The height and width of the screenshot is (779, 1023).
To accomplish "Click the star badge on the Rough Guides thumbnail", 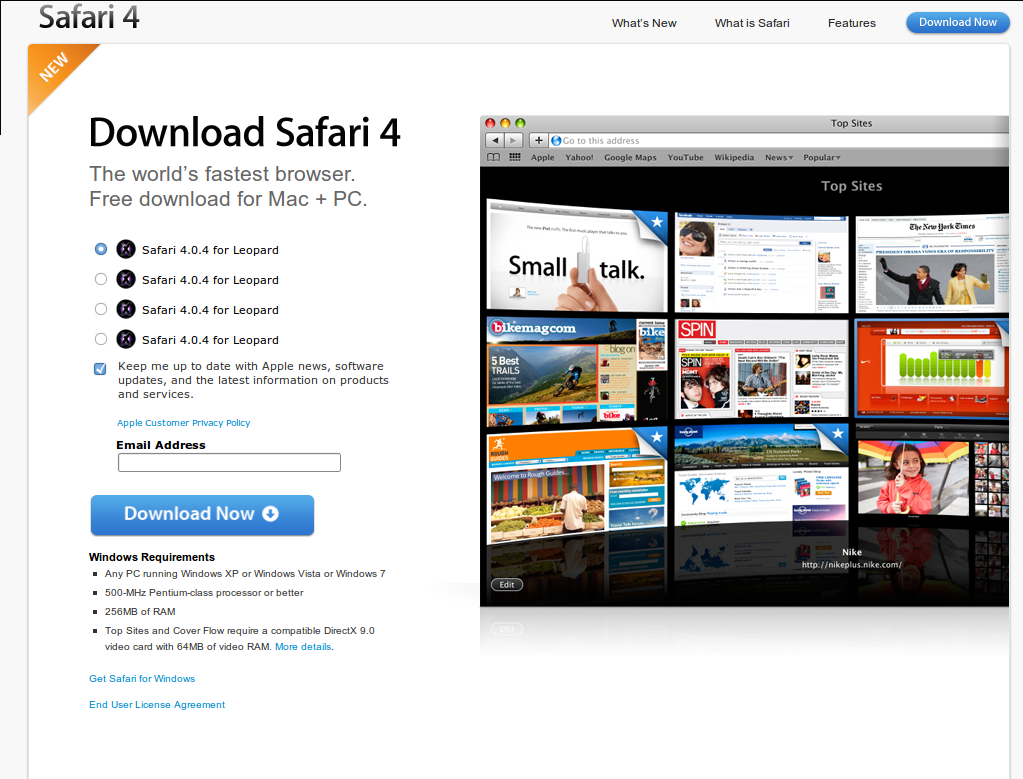I will click(656, 437).
